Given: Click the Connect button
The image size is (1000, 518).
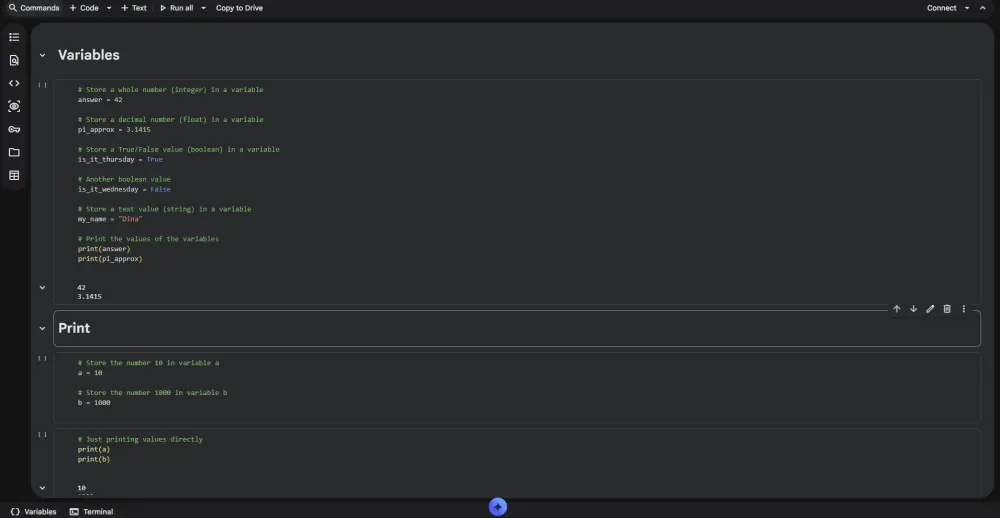Looking at the screenshot, I should 941,8.
